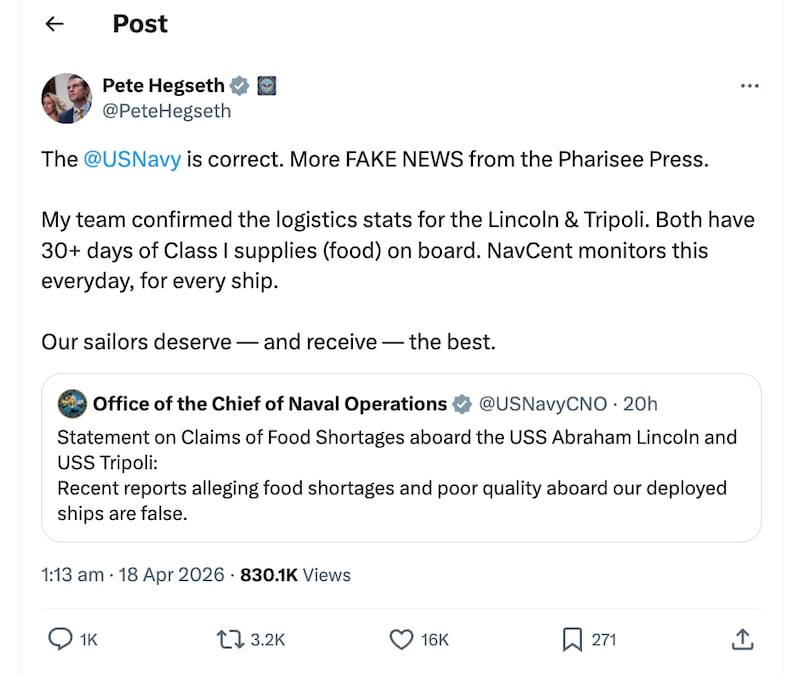Open the @USNavyCNO handle in quote
The height and width of the screenshot is (675, 800).
[x=543, y=404]
